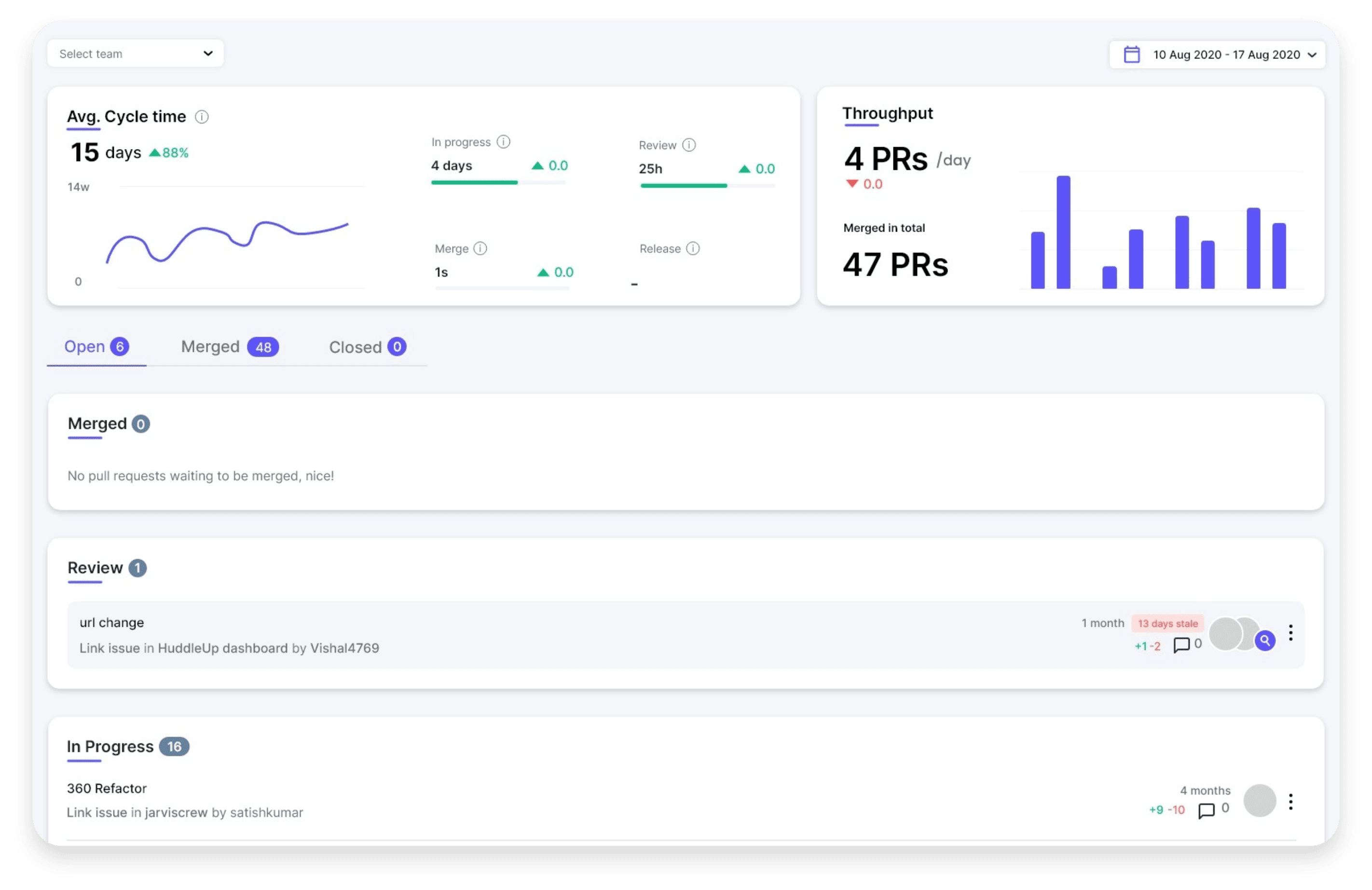Open the 360 Refactor pull request
The width and height of the screenshot is (1372, 890).
(x=107, y=789)
